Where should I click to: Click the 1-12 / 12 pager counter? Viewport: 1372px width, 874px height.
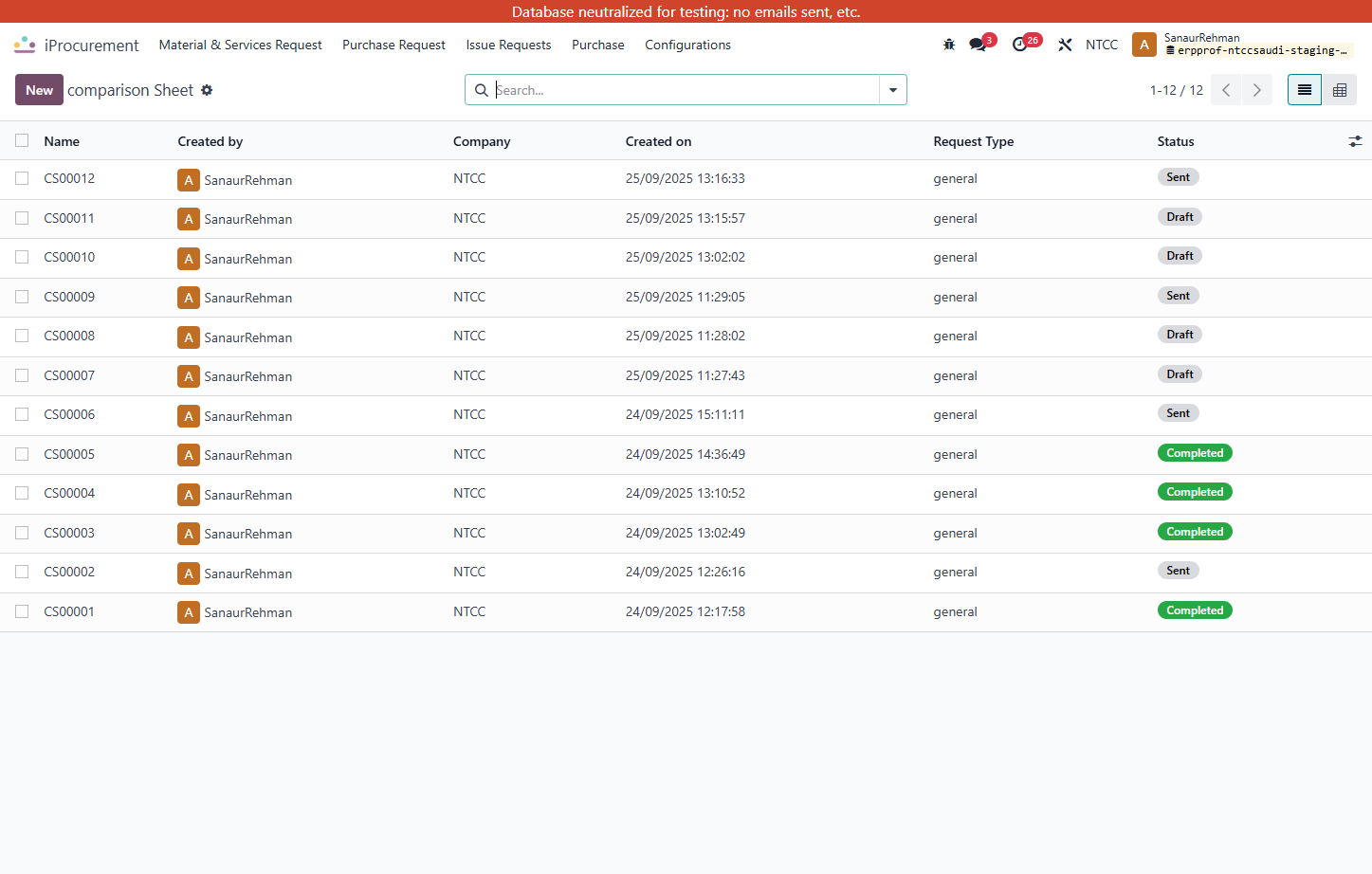coord(1177,90)
